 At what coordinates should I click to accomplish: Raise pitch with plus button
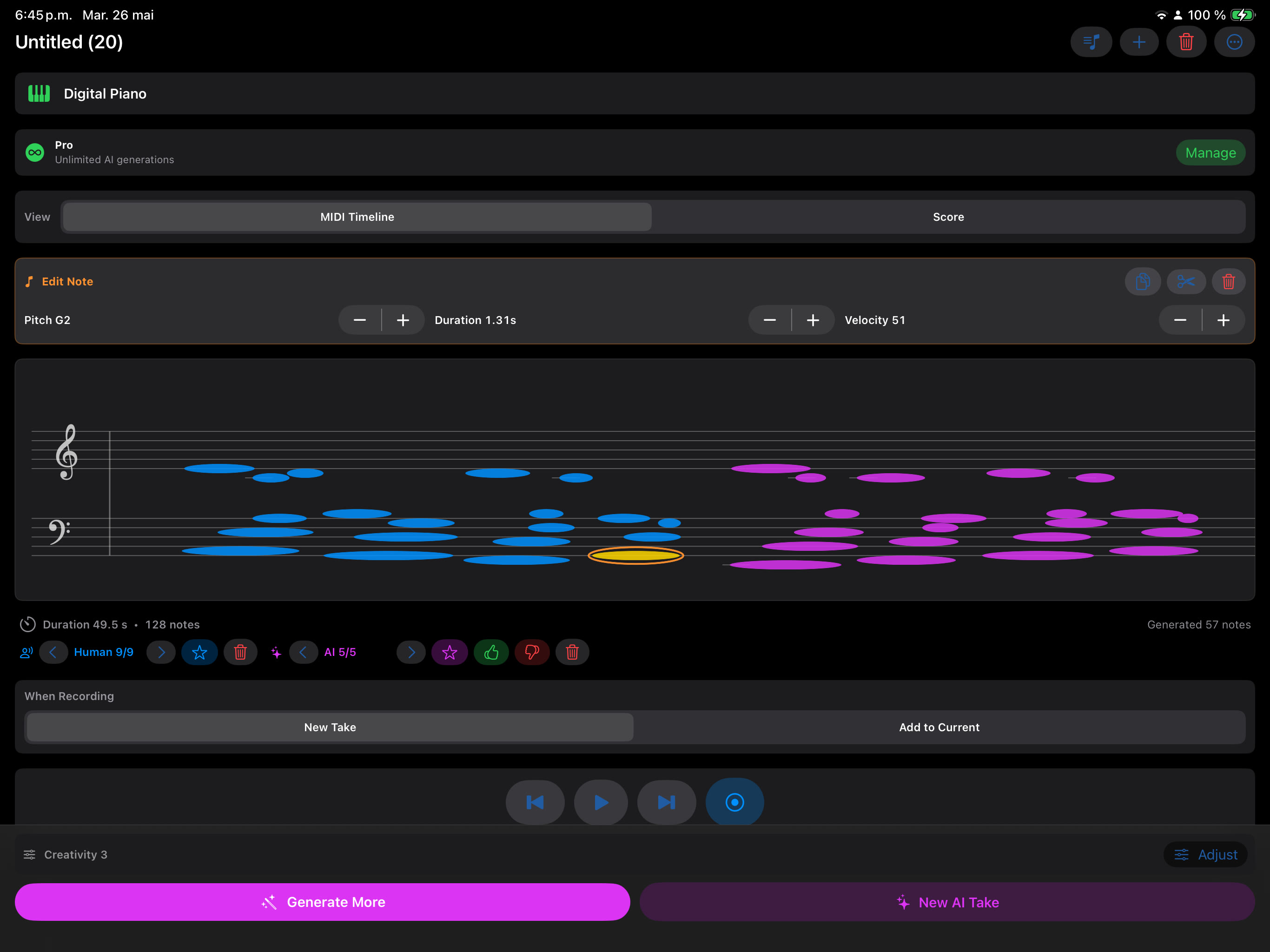403,320
